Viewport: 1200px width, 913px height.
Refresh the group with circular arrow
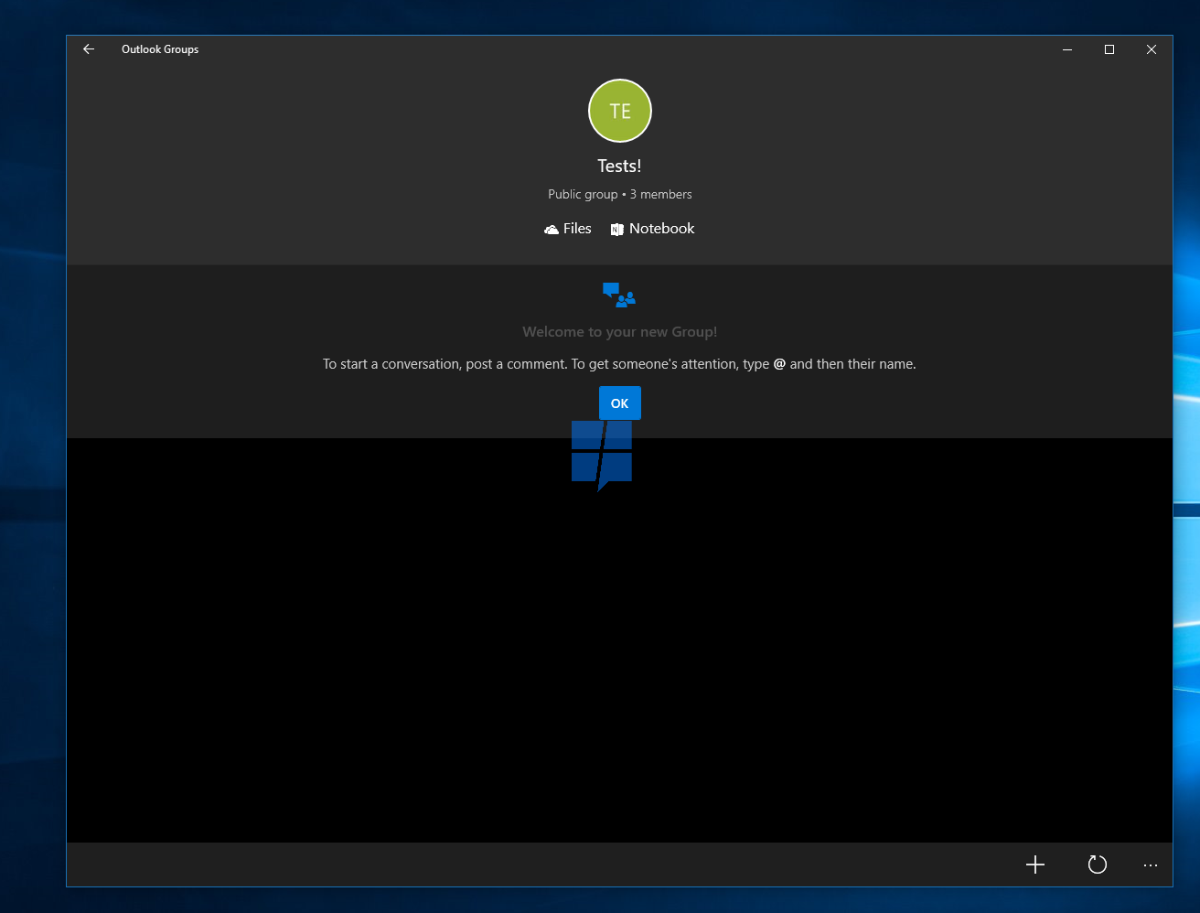1097,865
